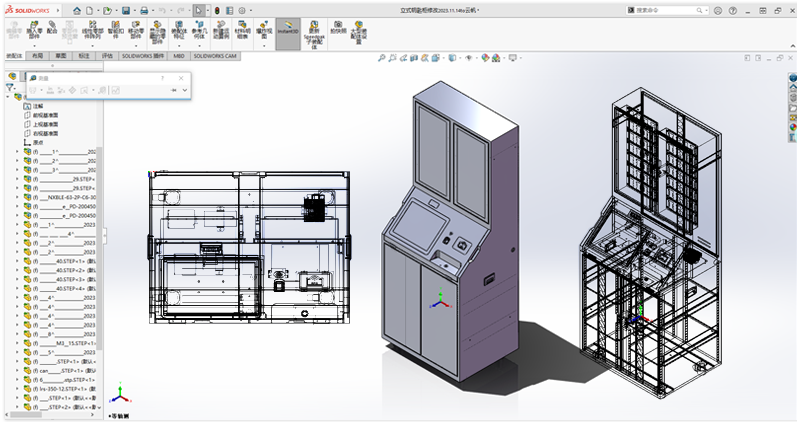Screen dimensions: 797x422
Task: Select the arrow cursor selection tool
Action: [198, 10]
